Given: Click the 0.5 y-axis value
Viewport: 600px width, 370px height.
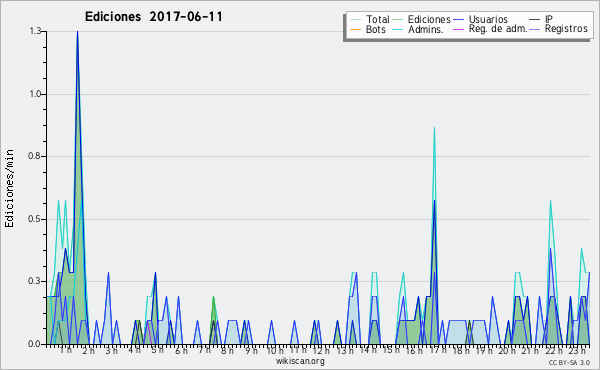Looking at the screenshot, I should click(x=35, y=219).
